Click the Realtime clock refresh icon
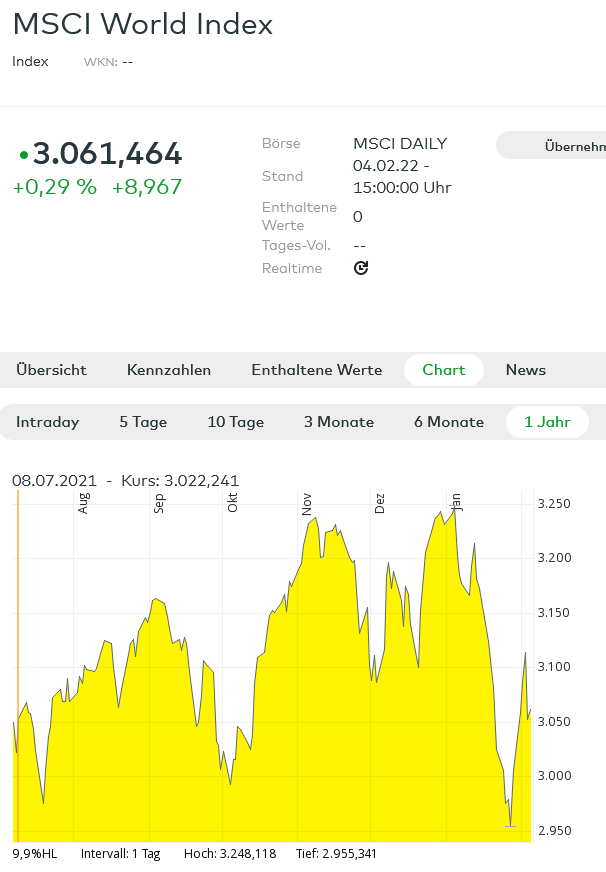 coord(361,268)
